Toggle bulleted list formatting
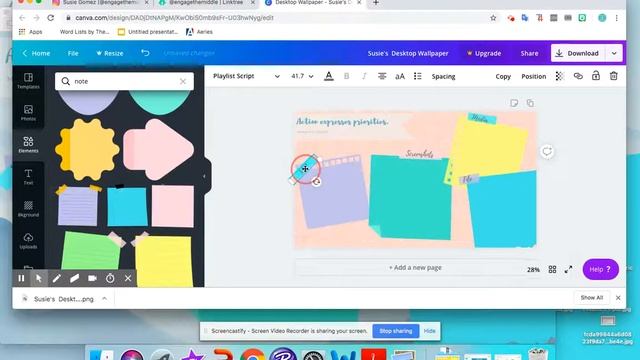The image size is (640, 360). tap(418, 76)
